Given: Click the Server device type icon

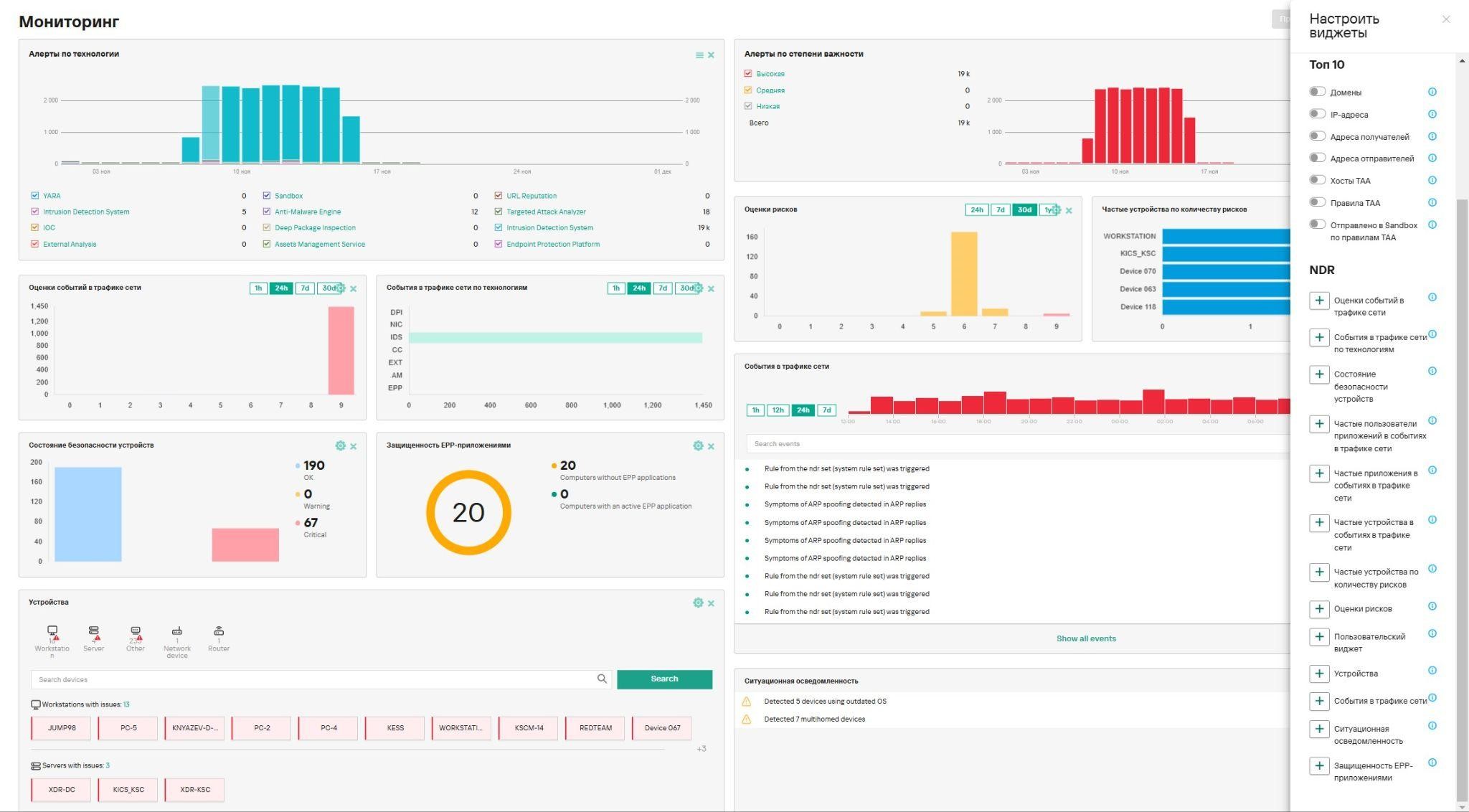Looking at the screenshot, I should click(x=94, y=631).
